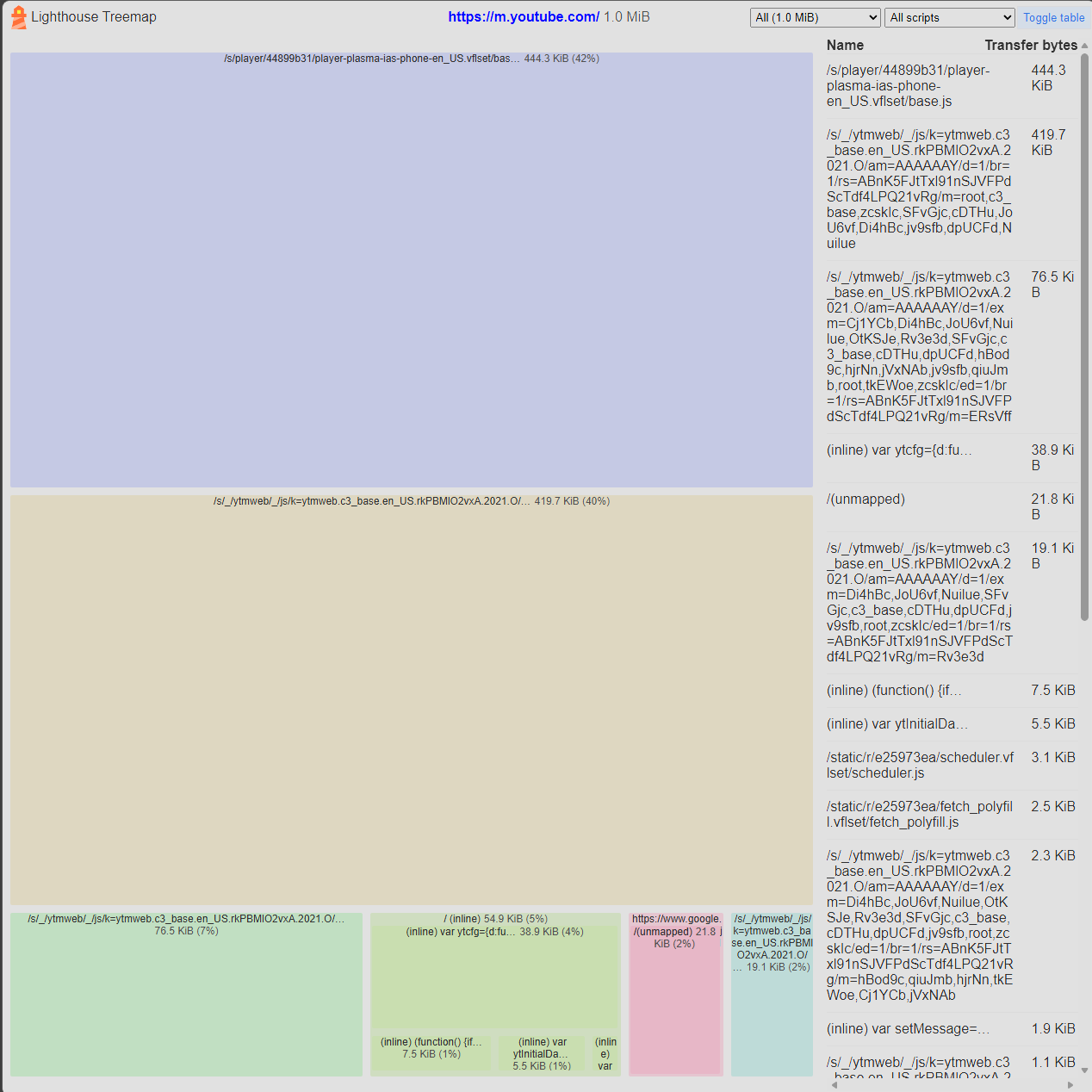Sort by Transfer bytes column header
1092x1092 pixels.
[x=1030, y=45]
